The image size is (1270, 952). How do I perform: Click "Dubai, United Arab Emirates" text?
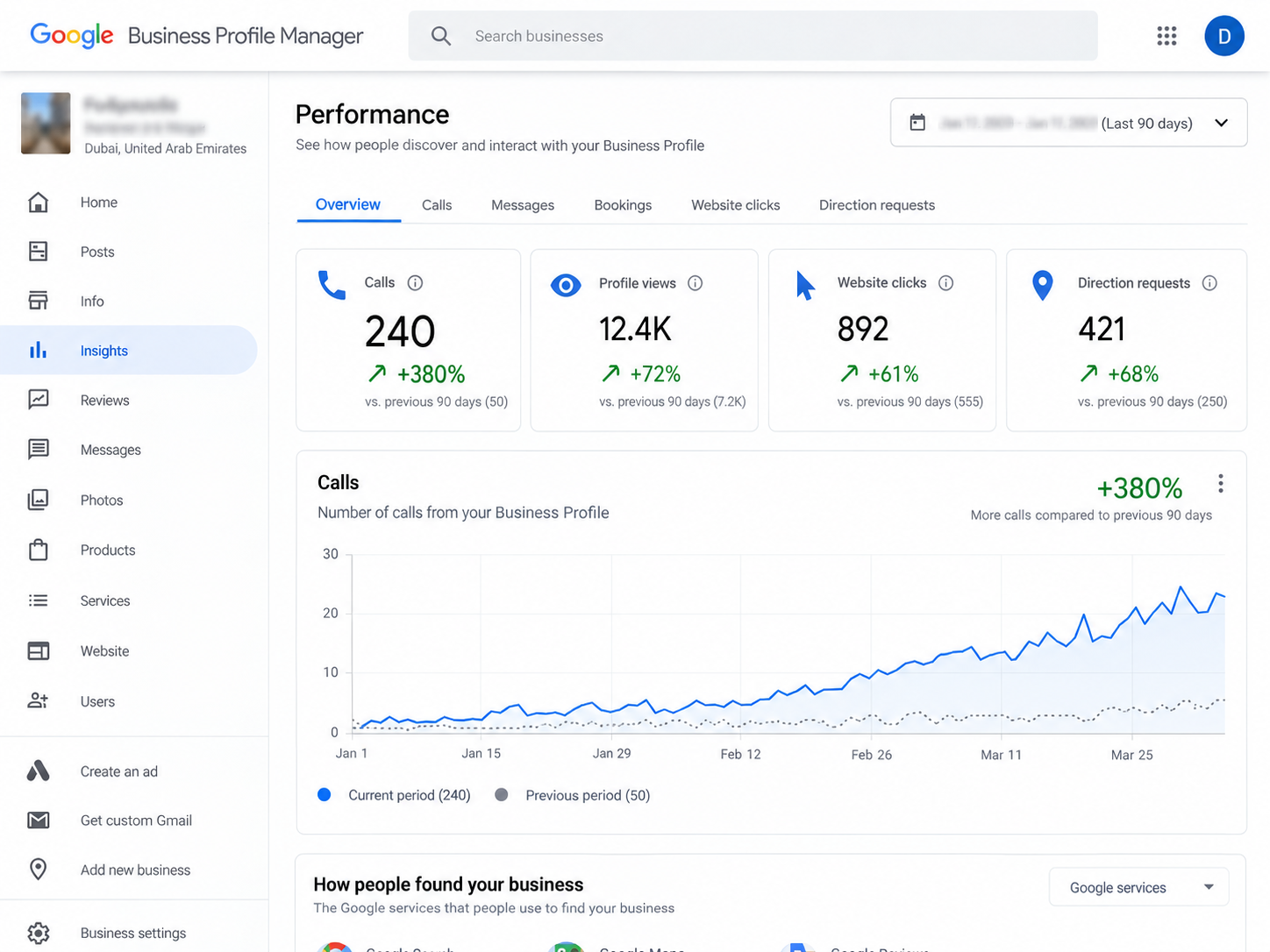166,149
